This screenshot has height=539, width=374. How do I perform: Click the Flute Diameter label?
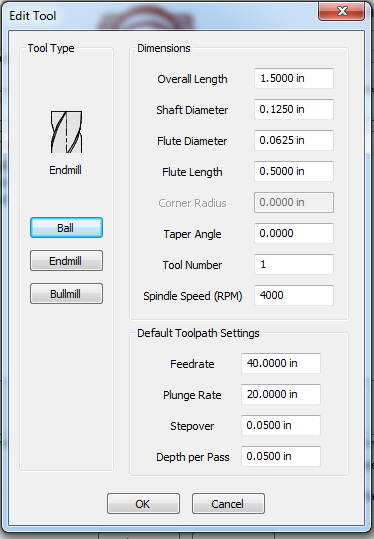[x=192, y=141]
